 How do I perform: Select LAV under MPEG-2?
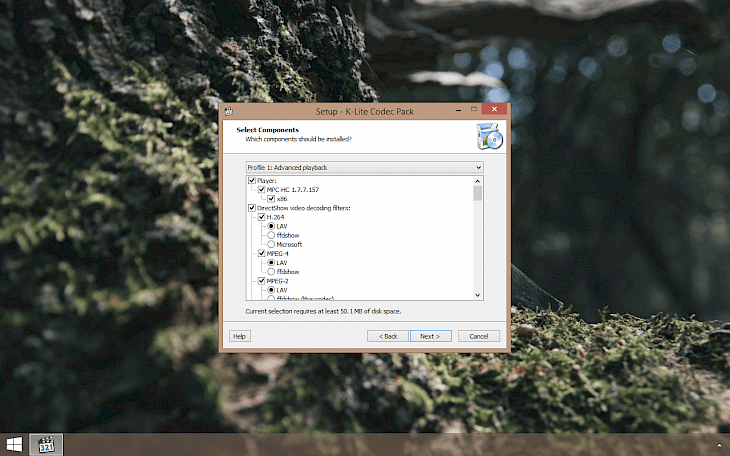(x=271, y=290)
